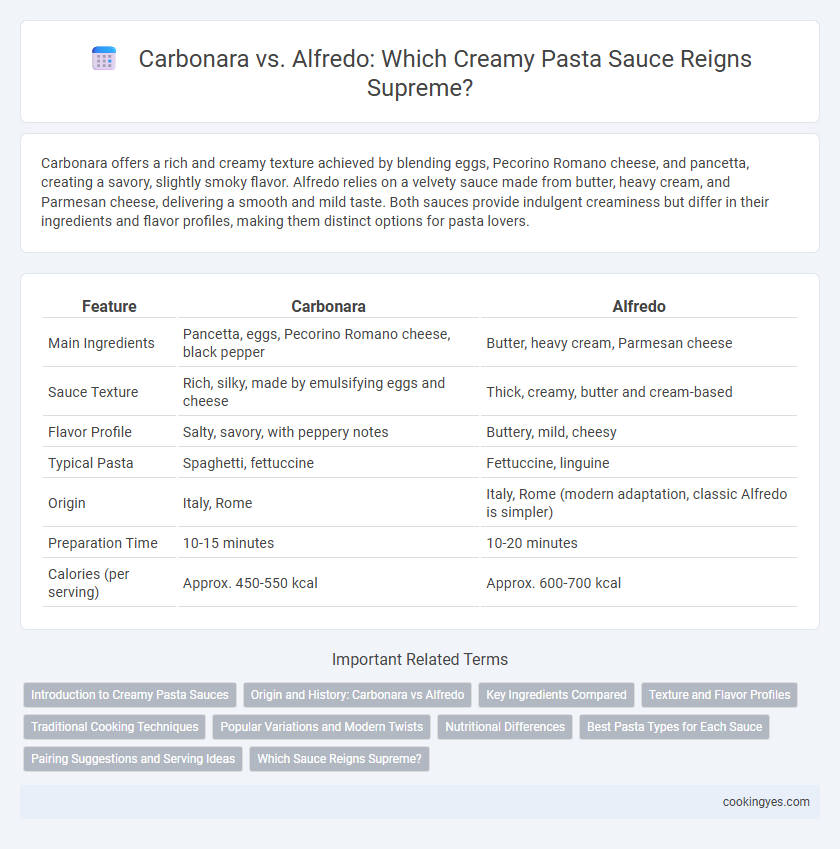
Task: Select the Texture and Flavor Profiles tag
Action: pyautogui.click(x=719, y=695)
